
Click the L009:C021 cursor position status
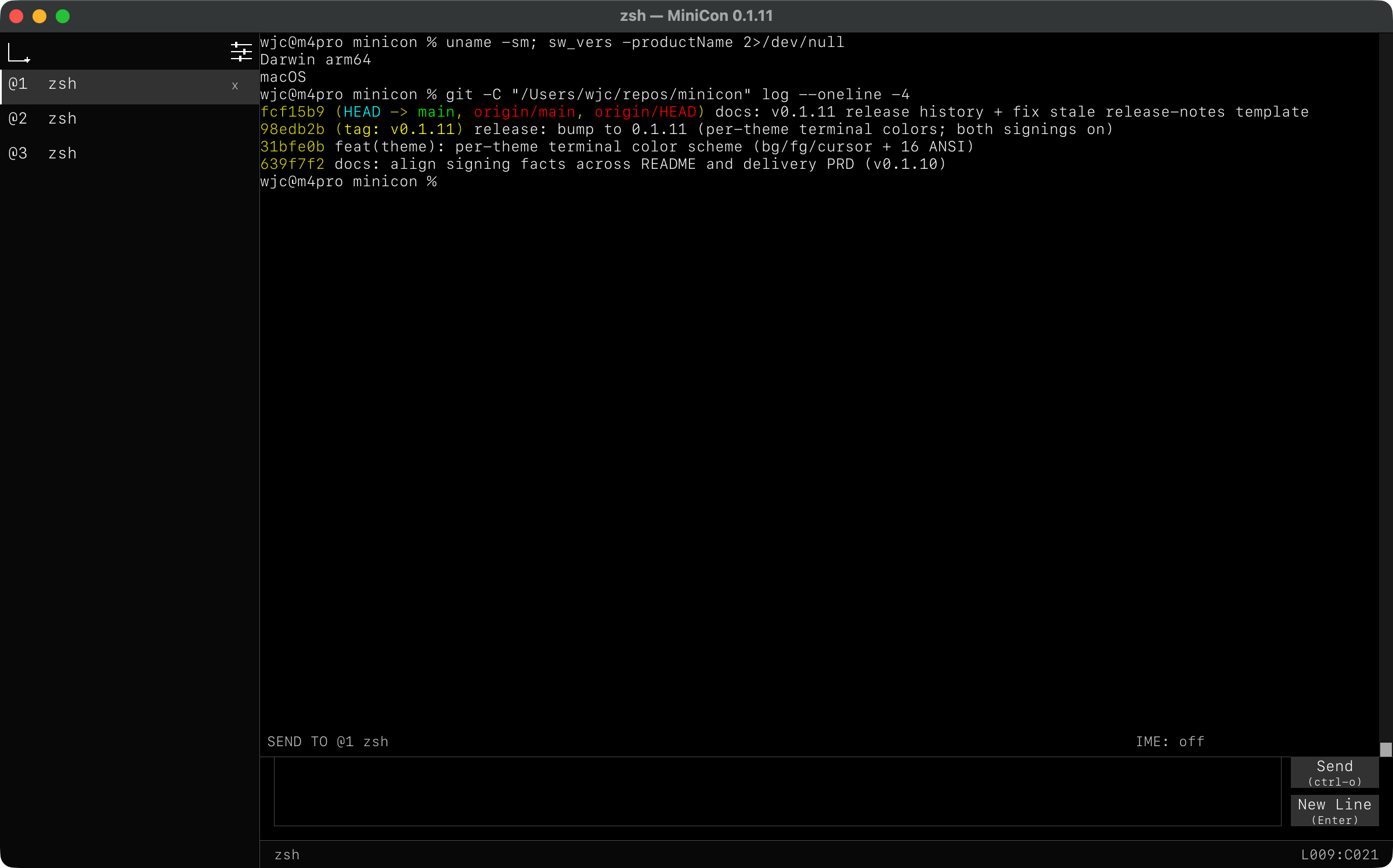[x=1340, y=855]
